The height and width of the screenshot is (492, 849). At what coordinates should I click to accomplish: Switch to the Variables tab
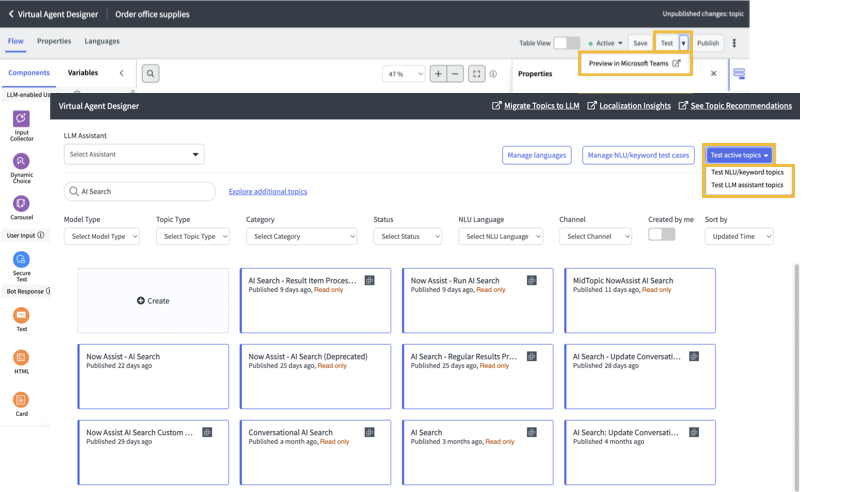point(83,73)
